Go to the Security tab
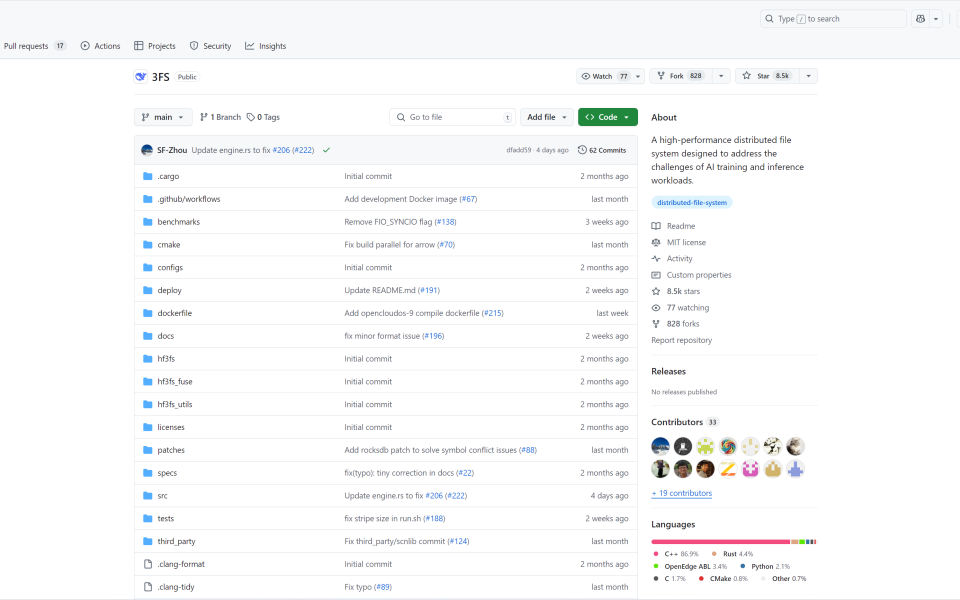 click(x=211, y=46)
